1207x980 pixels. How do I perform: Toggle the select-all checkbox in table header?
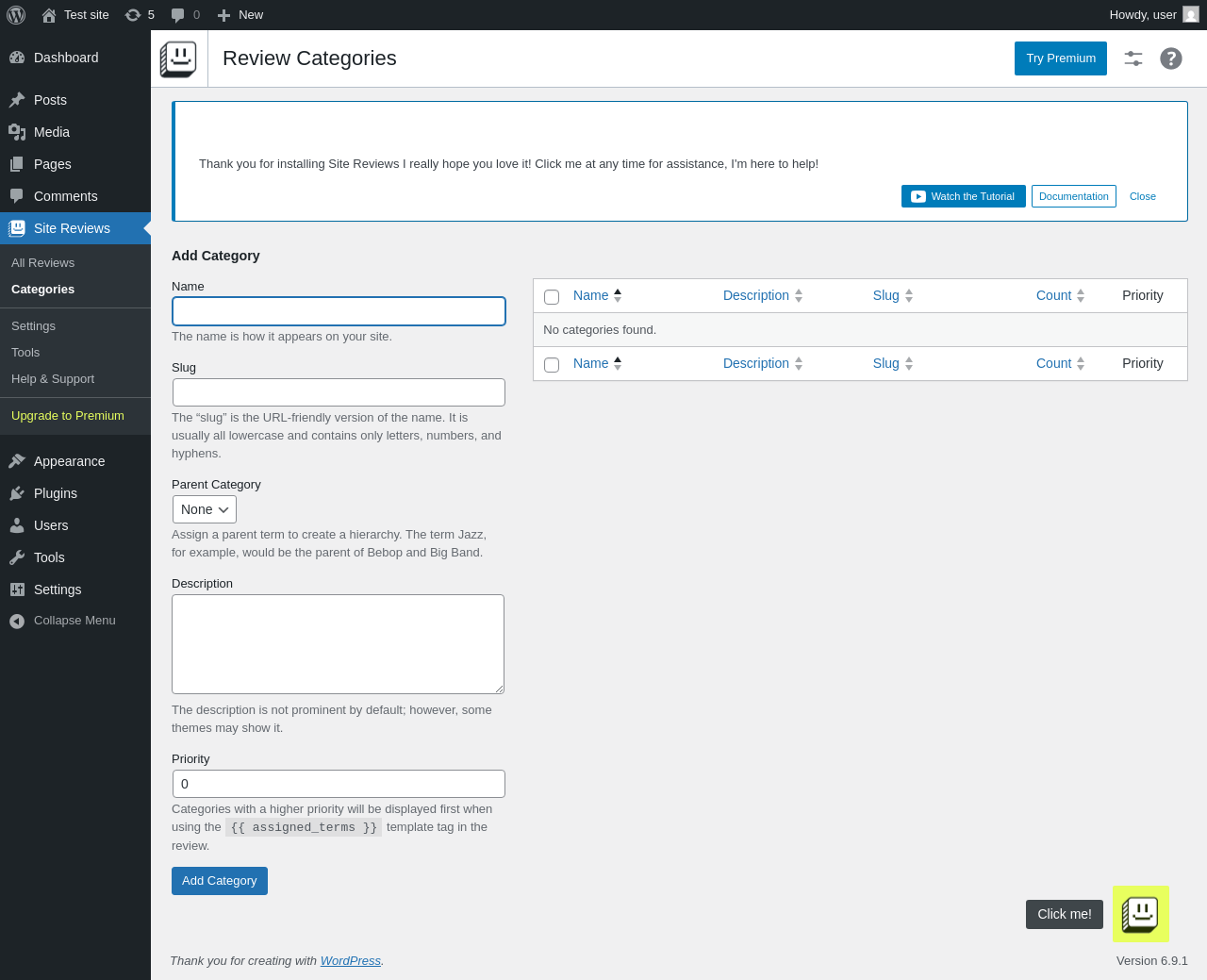point(552,297)
